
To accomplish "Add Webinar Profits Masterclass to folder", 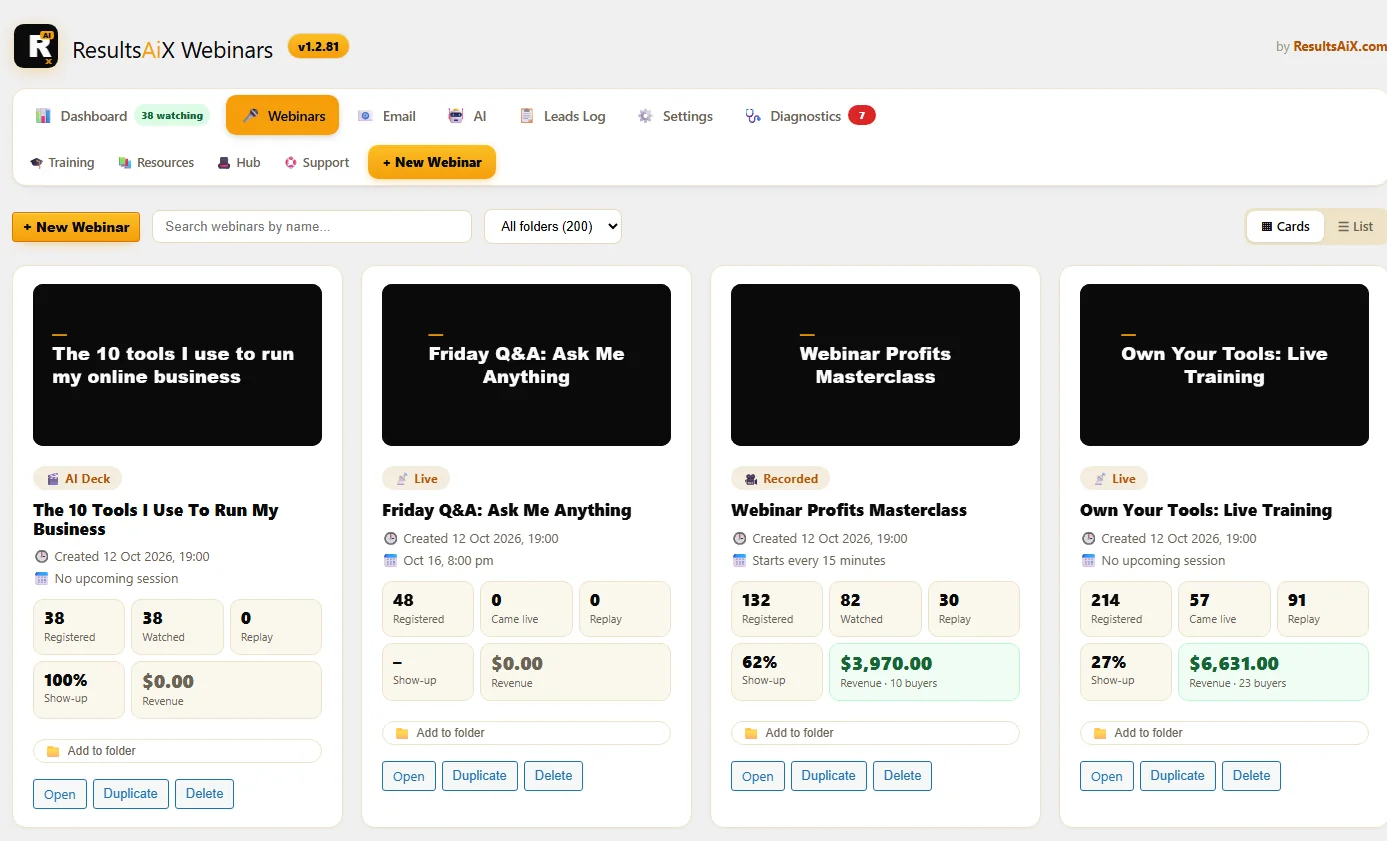I will pyautogui.click(x=875, y=733).
